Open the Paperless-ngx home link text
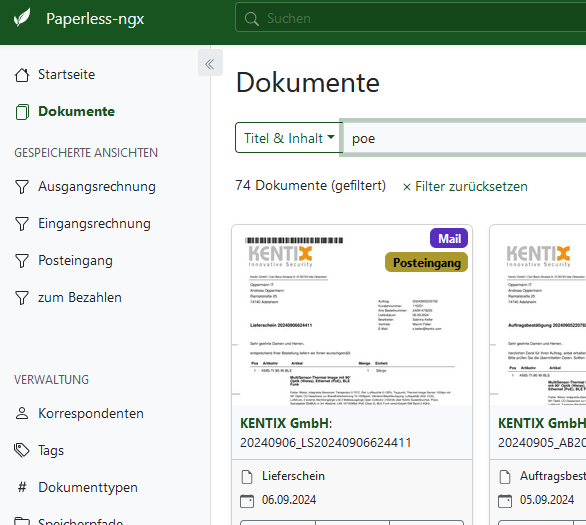Screen dimensions: 586x525 pyautogui.click(x=95, y=19)
